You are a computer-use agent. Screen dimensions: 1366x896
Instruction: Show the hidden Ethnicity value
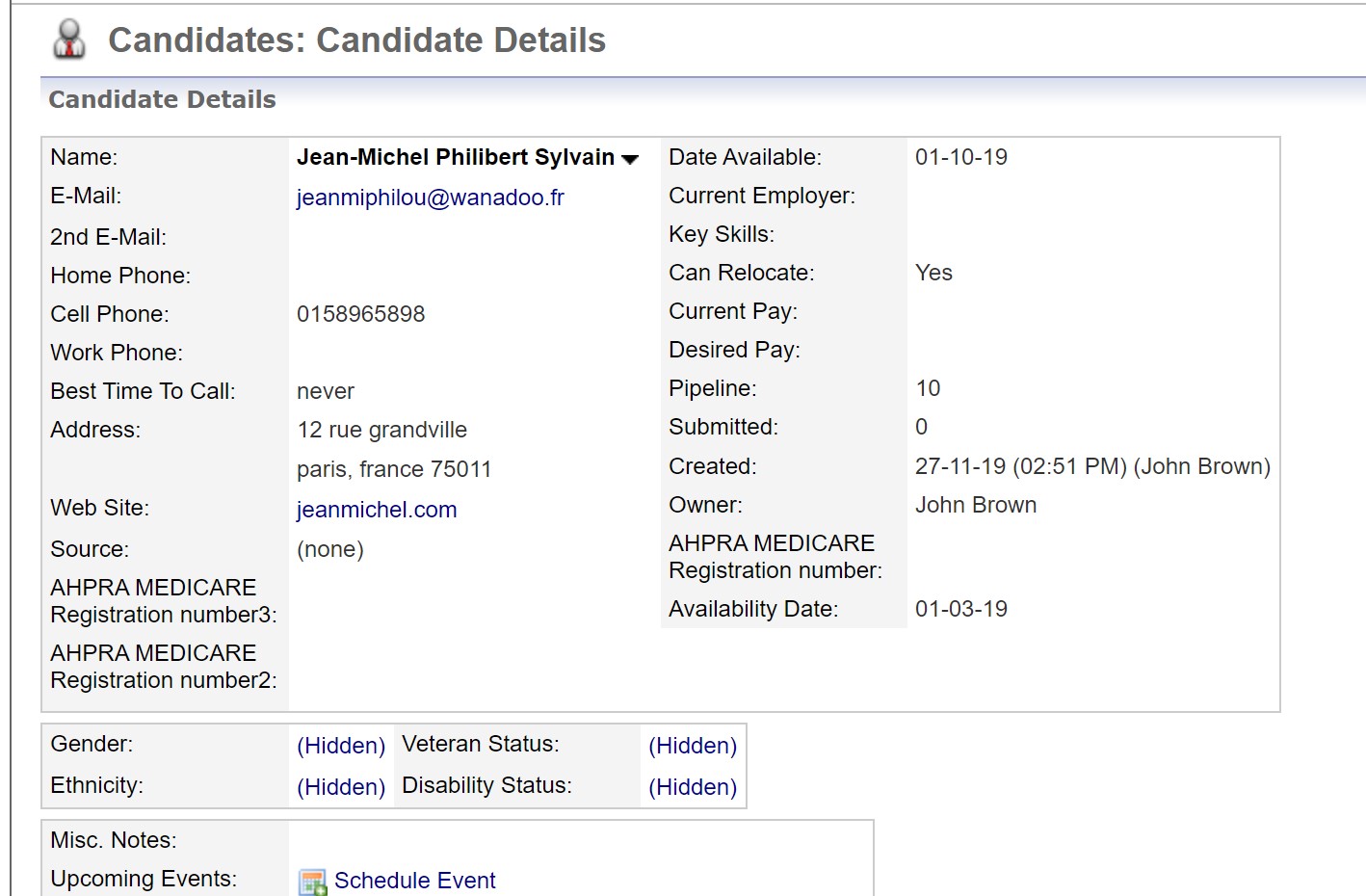(341, 787)
